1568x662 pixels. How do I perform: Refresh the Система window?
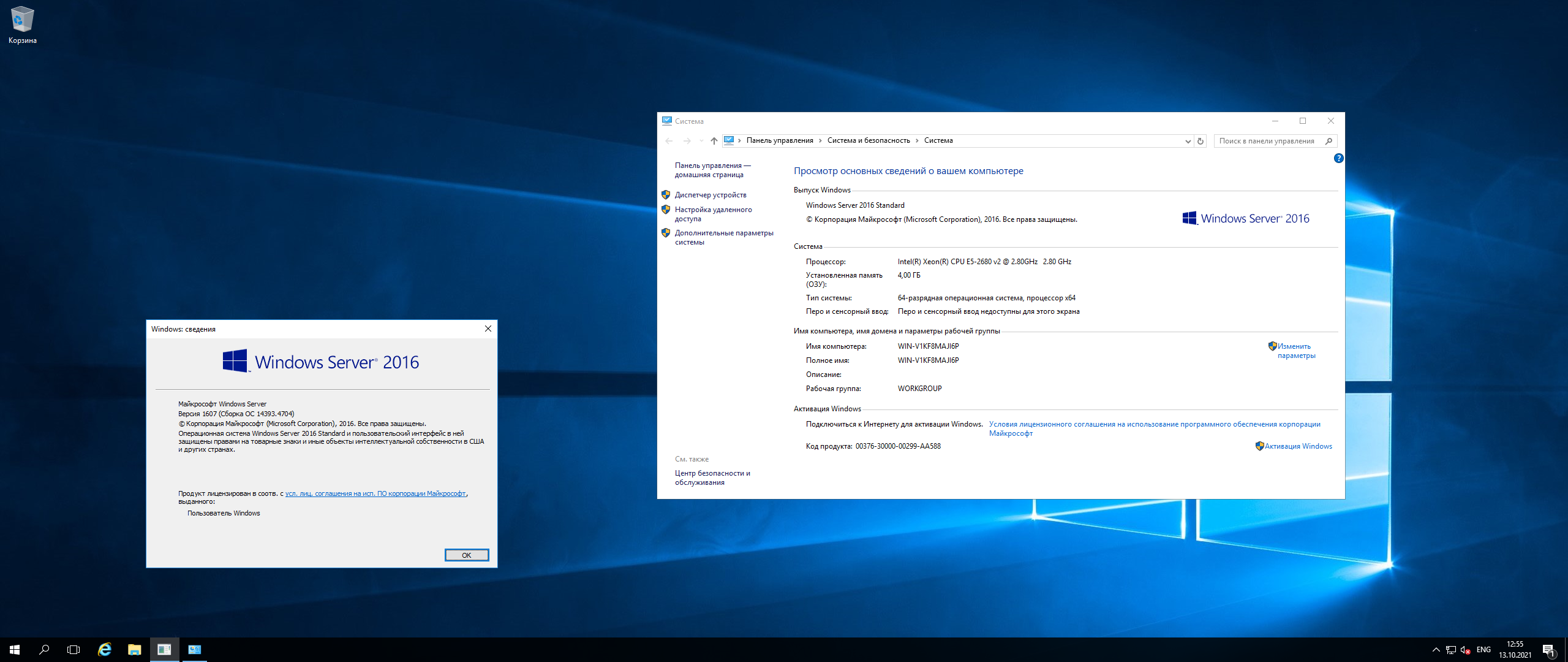[1200, 141]
